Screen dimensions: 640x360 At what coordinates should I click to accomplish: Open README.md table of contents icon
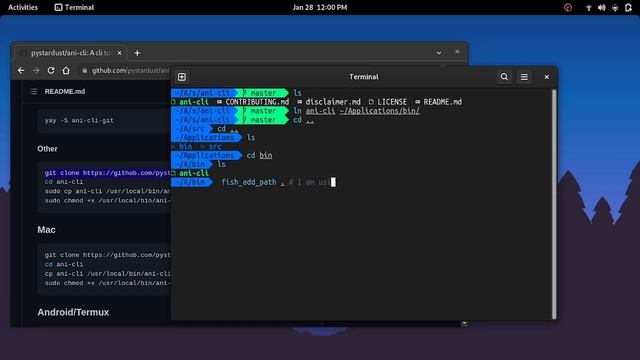coord(33,91)
